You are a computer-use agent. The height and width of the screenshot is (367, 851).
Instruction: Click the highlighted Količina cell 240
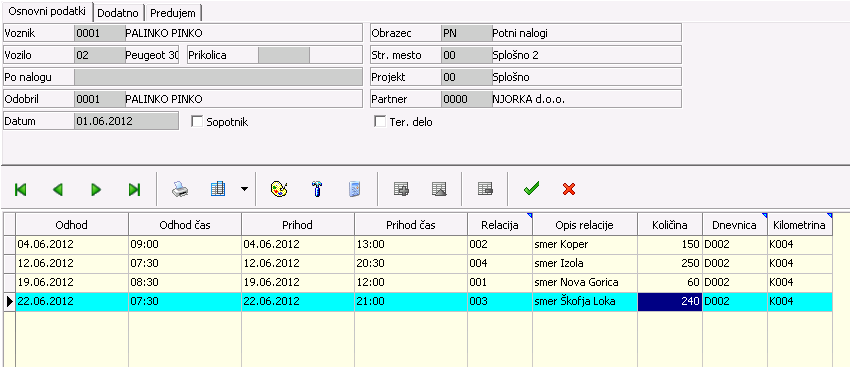pyautogui.click(x=670, y=302)
